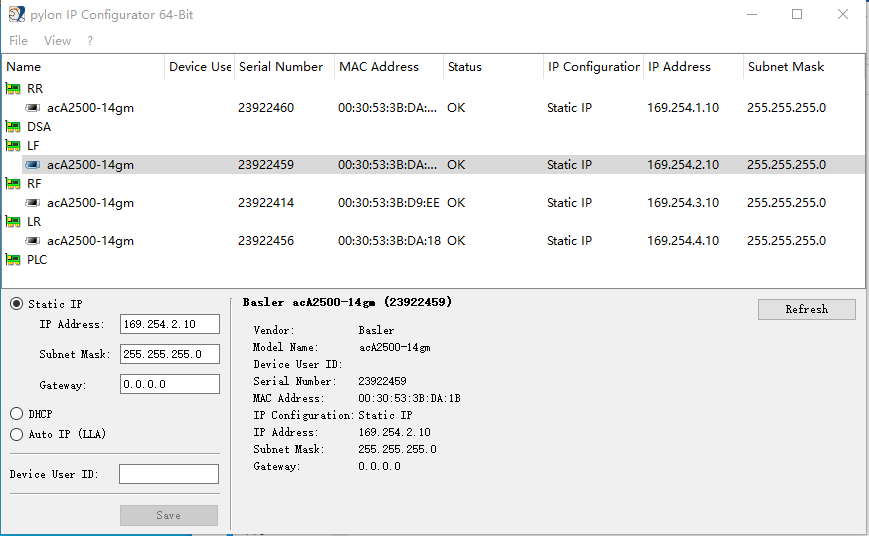
Task: Click the pylon IP Configurator app icon
Action: (17, 14)
